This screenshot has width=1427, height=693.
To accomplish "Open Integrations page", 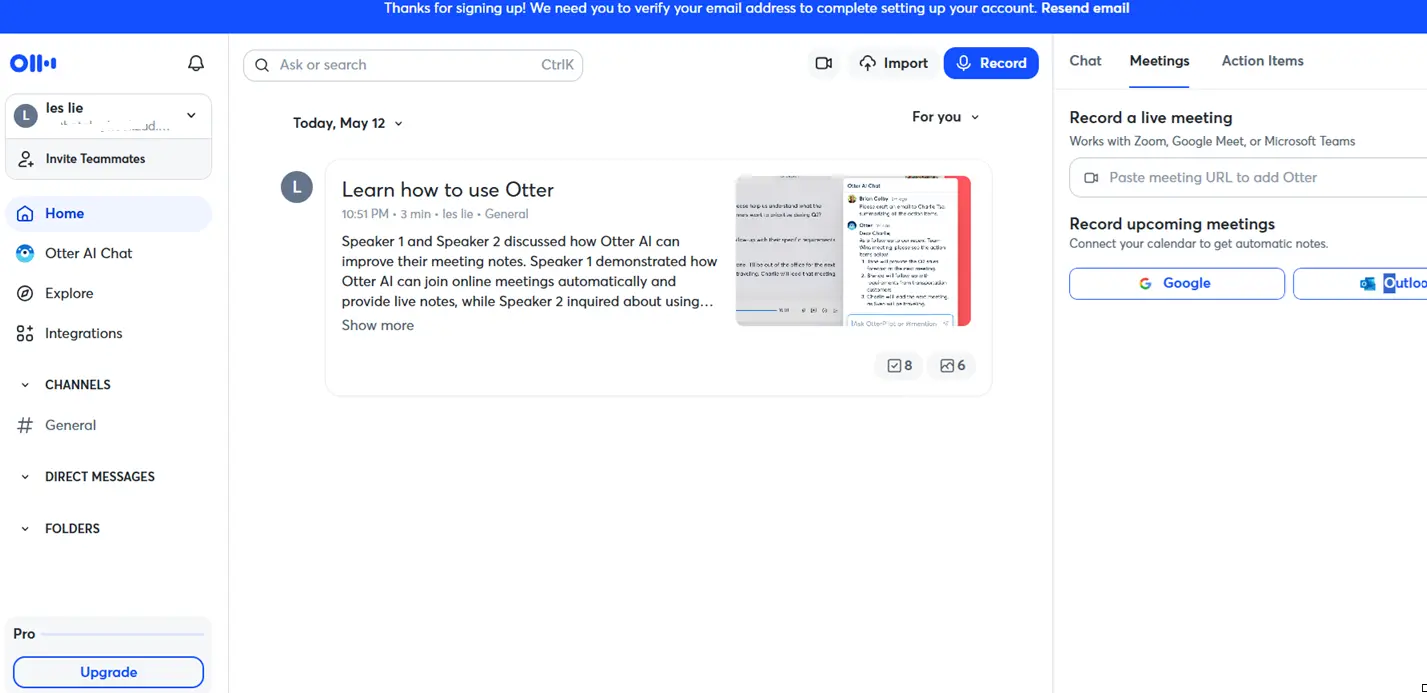I will click(x=109, y=333).
